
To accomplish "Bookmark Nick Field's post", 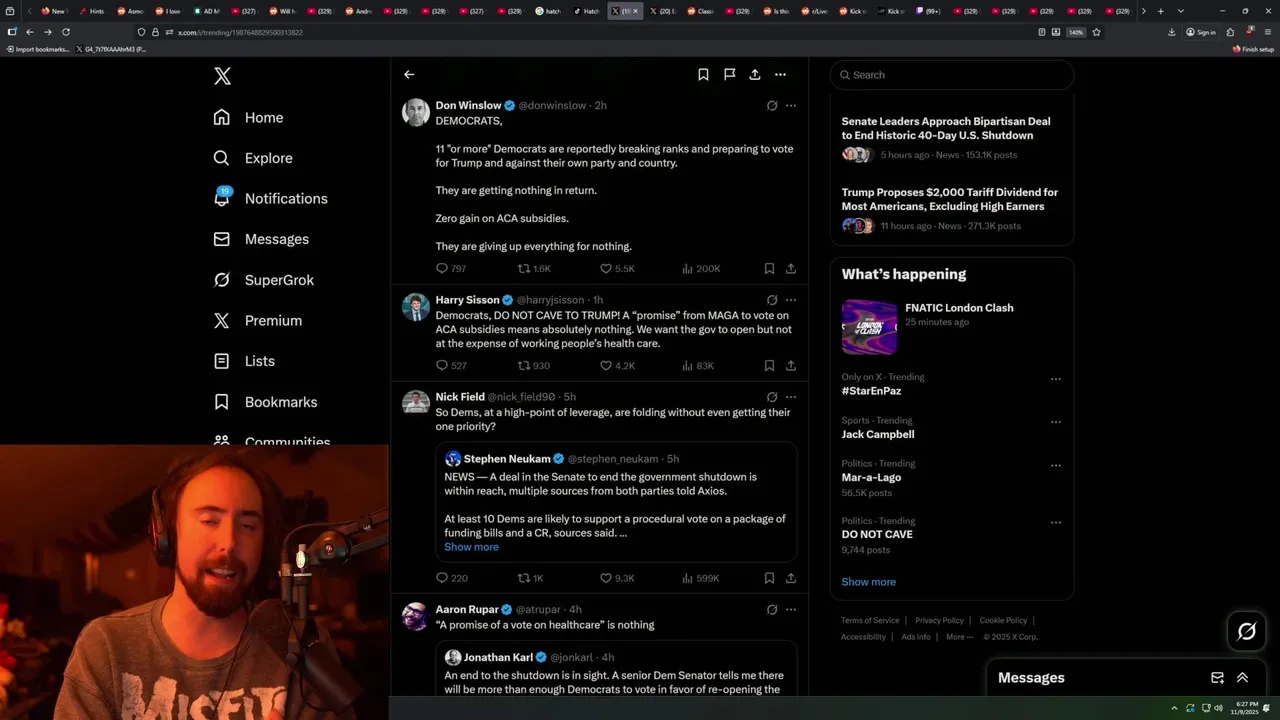I will click(769, 578).
